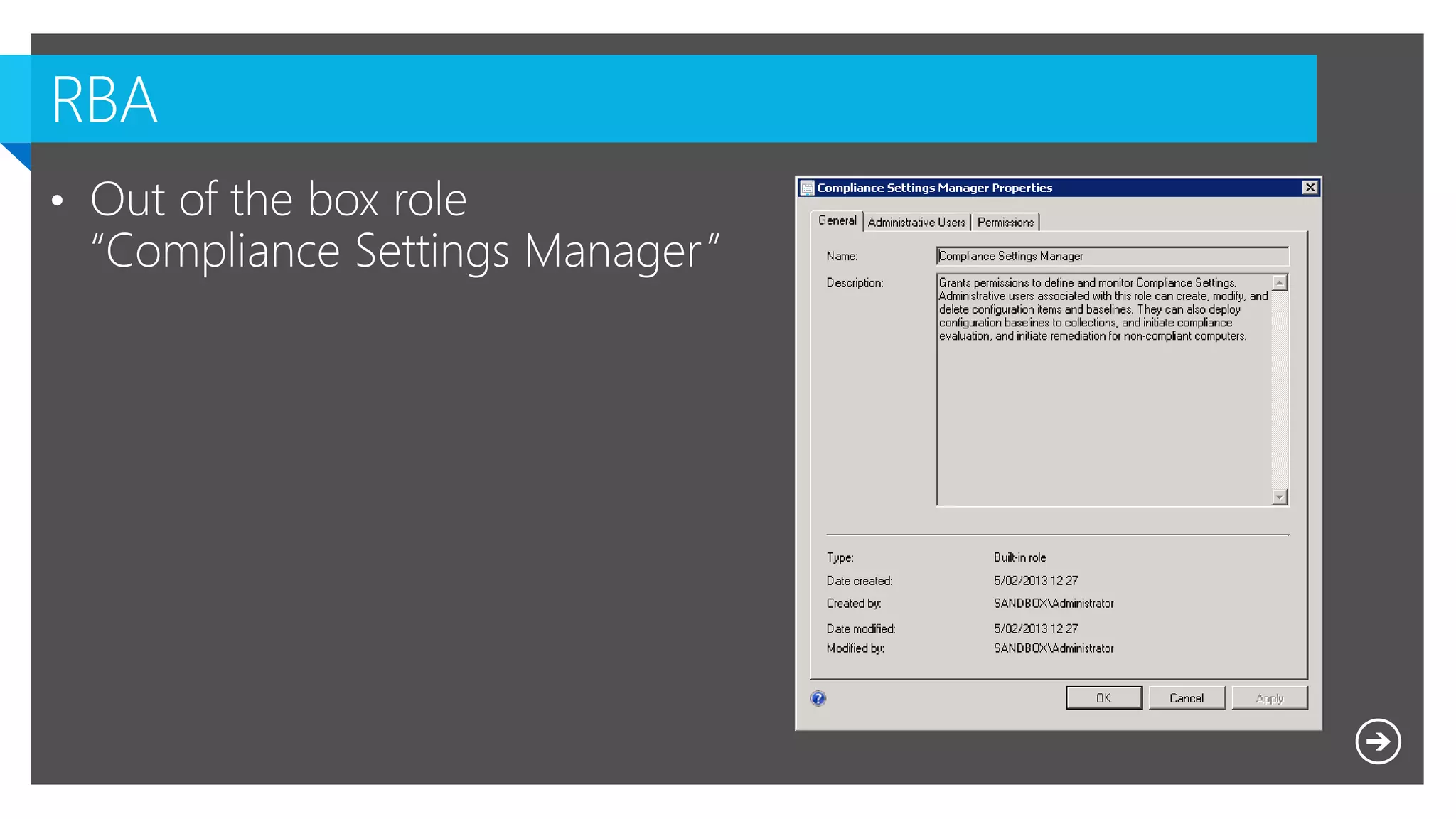Close the Compliance Settings Manager Properties dialog
This screenshot has width=1456, height=819.
click(x=1310, y=187)
